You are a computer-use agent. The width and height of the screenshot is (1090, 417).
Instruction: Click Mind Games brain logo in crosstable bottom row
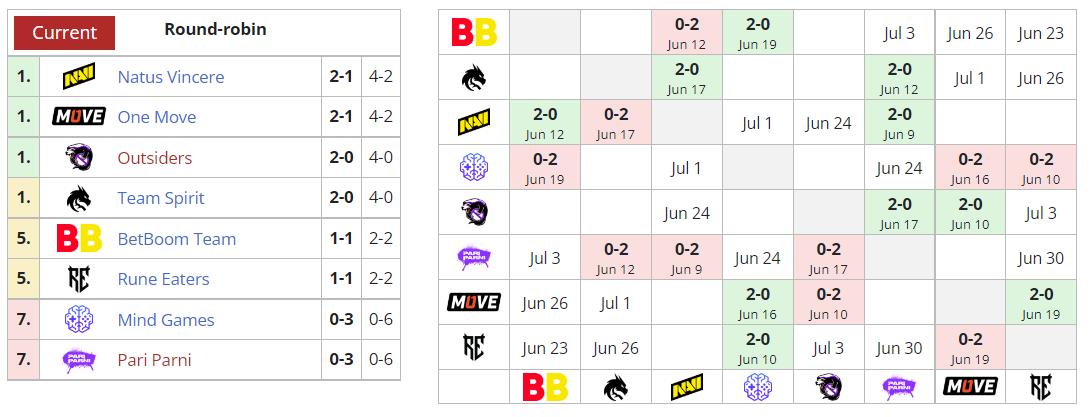[x=758, y=386]
